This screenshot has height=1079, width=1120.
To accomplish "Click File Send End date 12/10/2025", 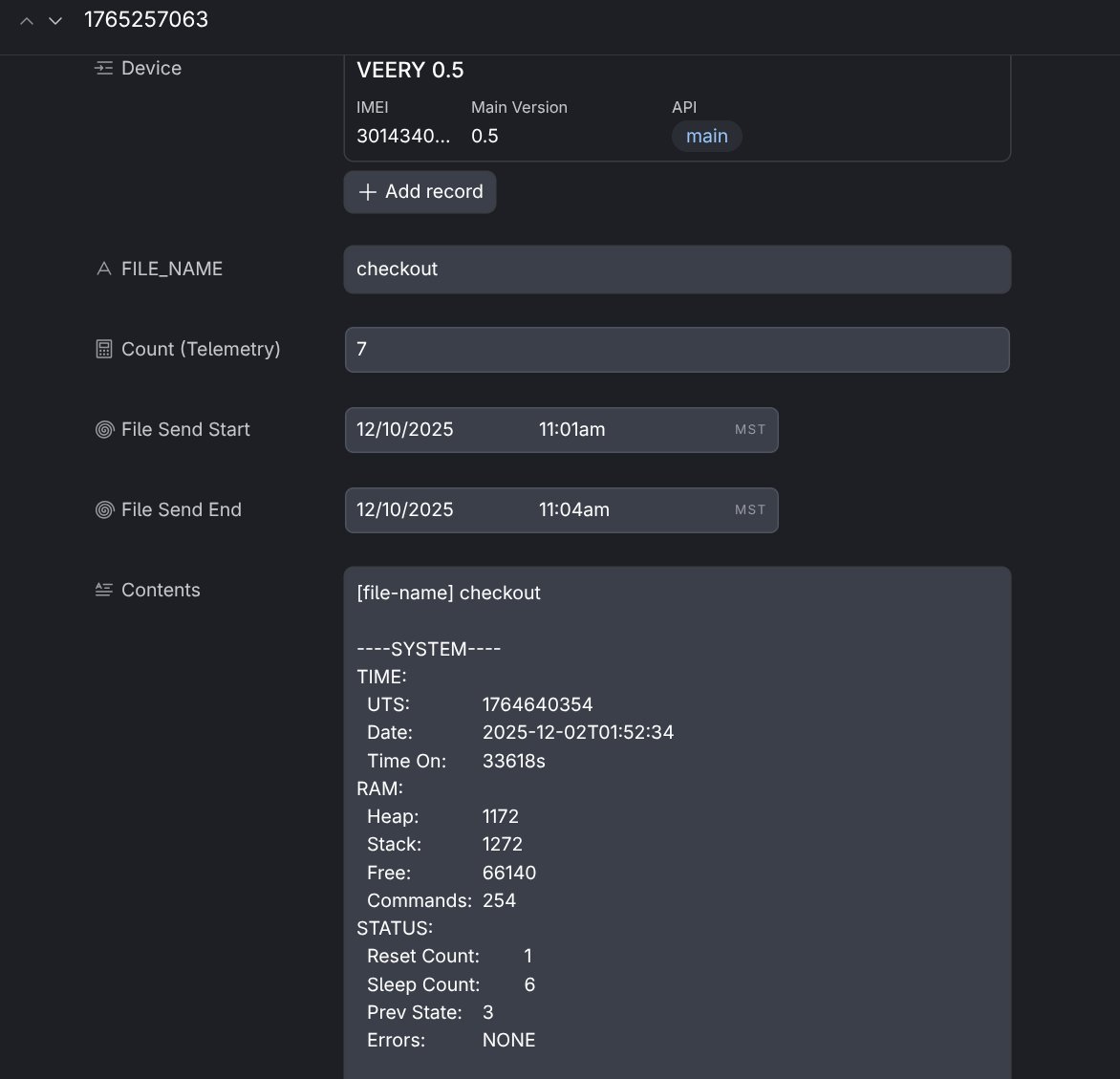I will click(405, 509).
